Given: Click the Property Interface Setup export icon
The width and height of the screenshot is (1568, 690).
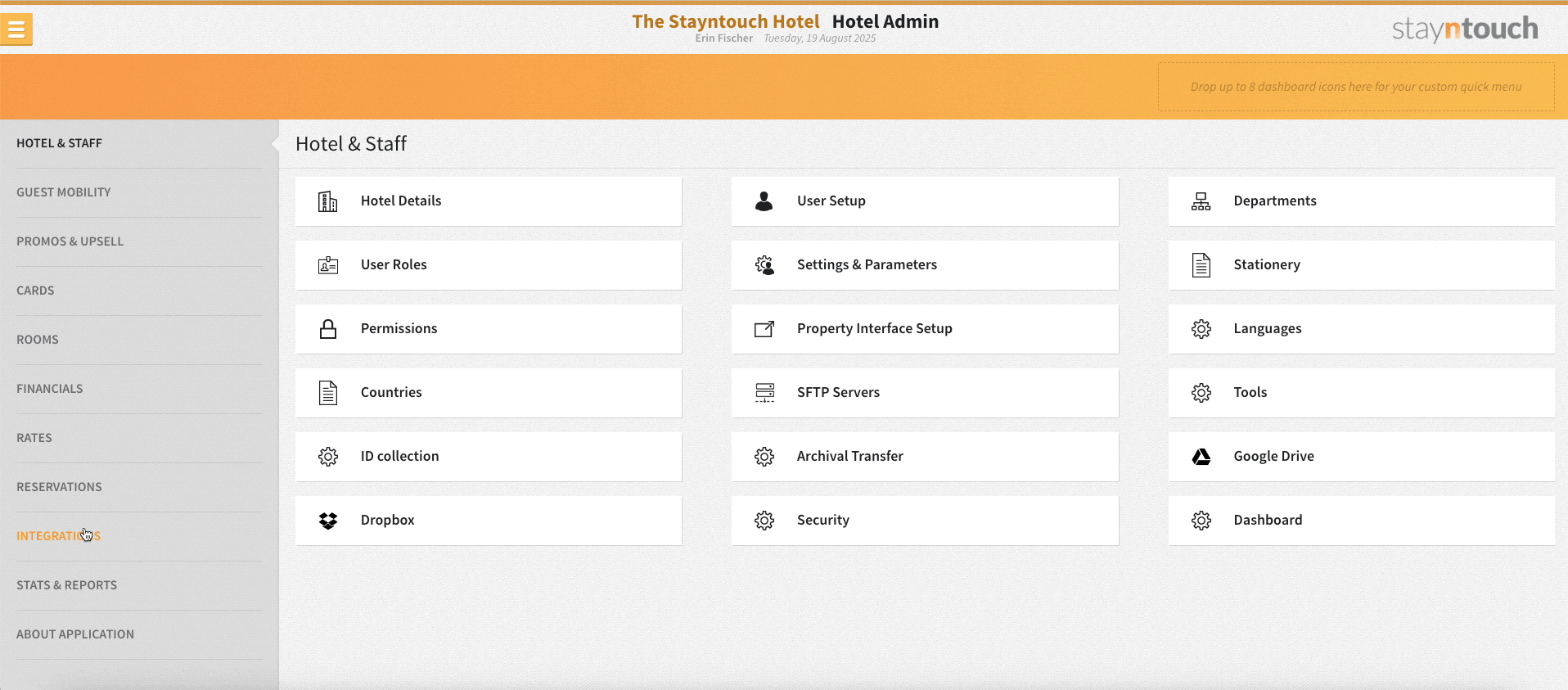Looking at the screenshot, I should coord(764,329).
